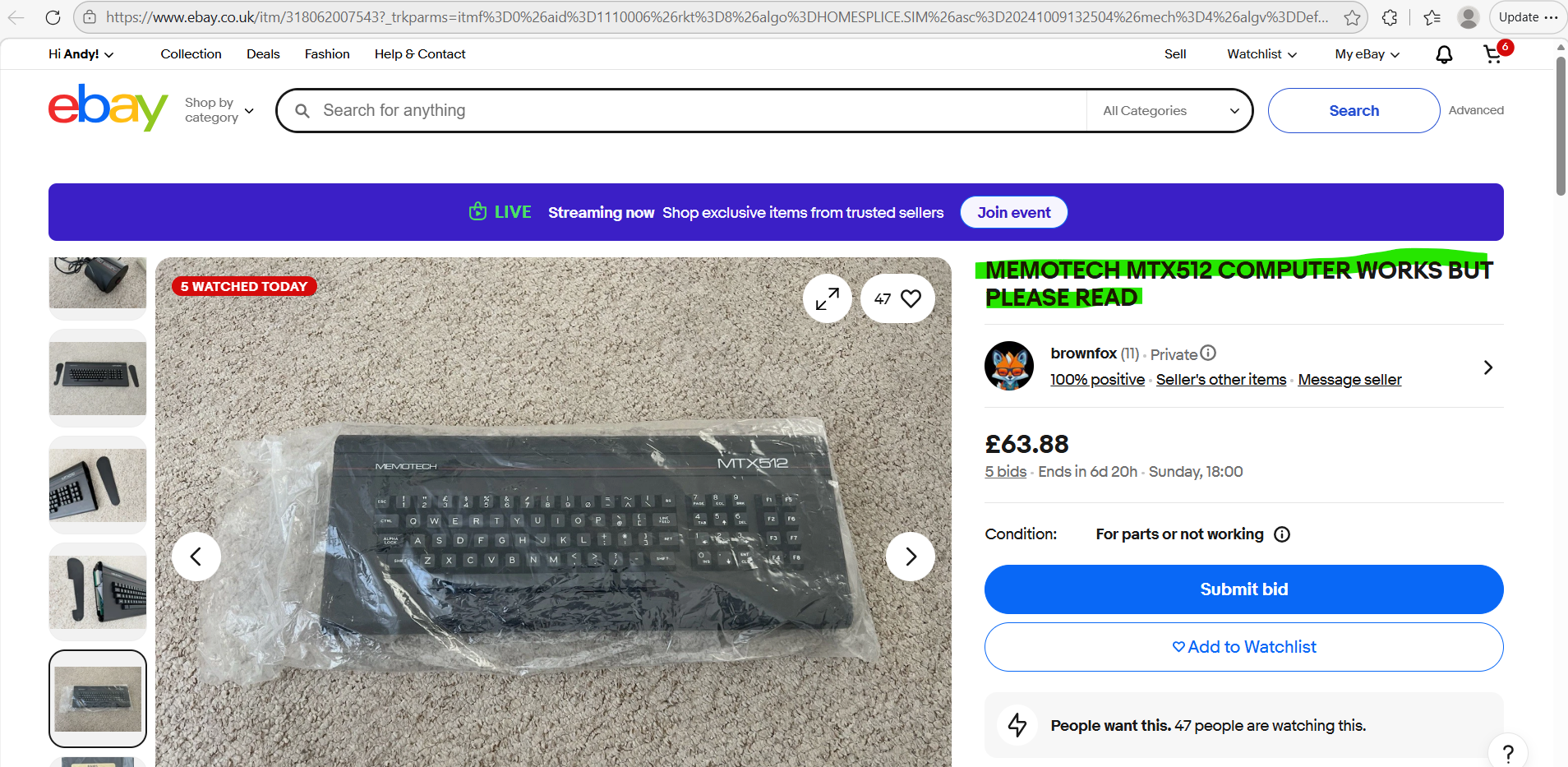Image resolution: width=1568 pixels, height=767 pixels.
Task: Open the notifications bell
Action: click(1444, 54)
